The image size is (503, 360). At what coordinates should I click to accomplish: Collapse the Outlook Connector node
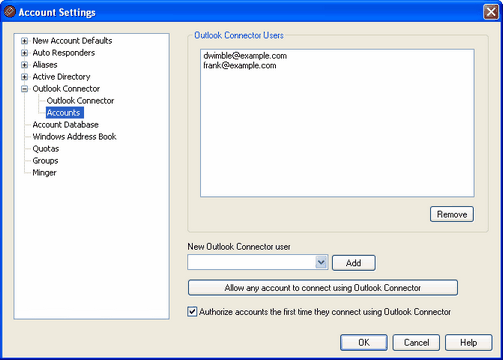pyautogui.click(x=24, y=89)
